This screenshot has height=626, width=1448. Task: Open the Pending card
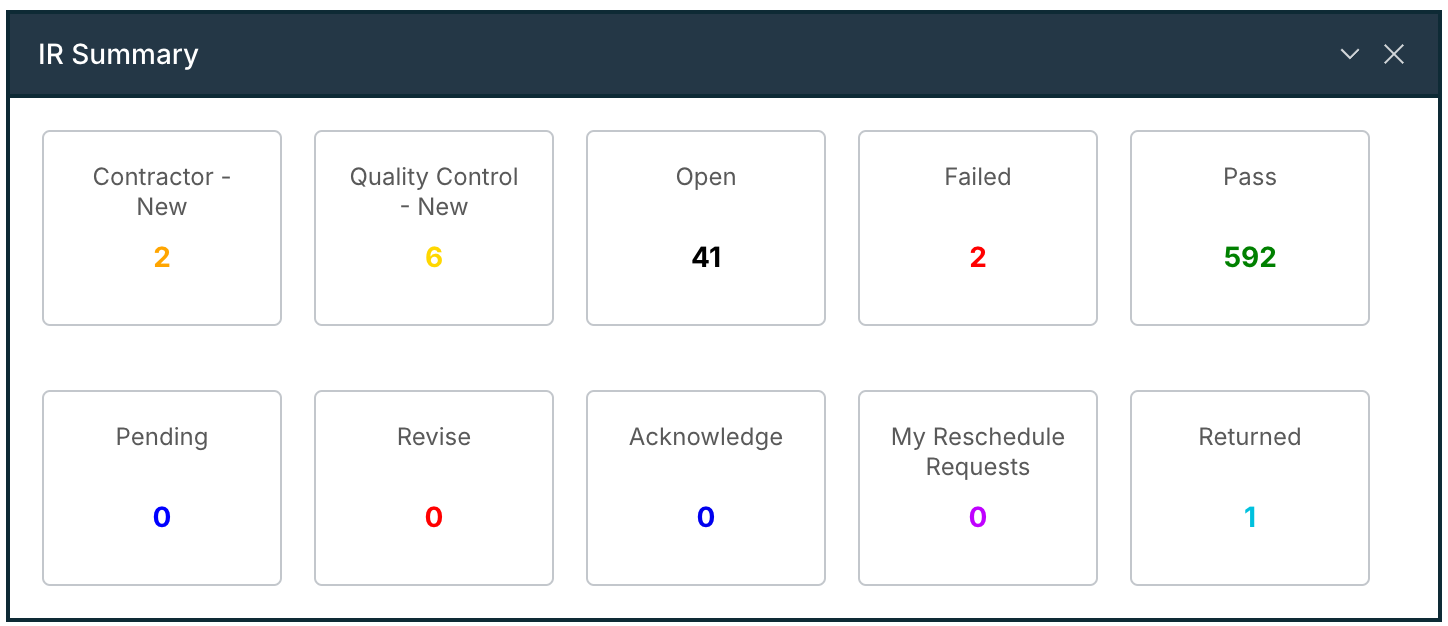point(162,488)
